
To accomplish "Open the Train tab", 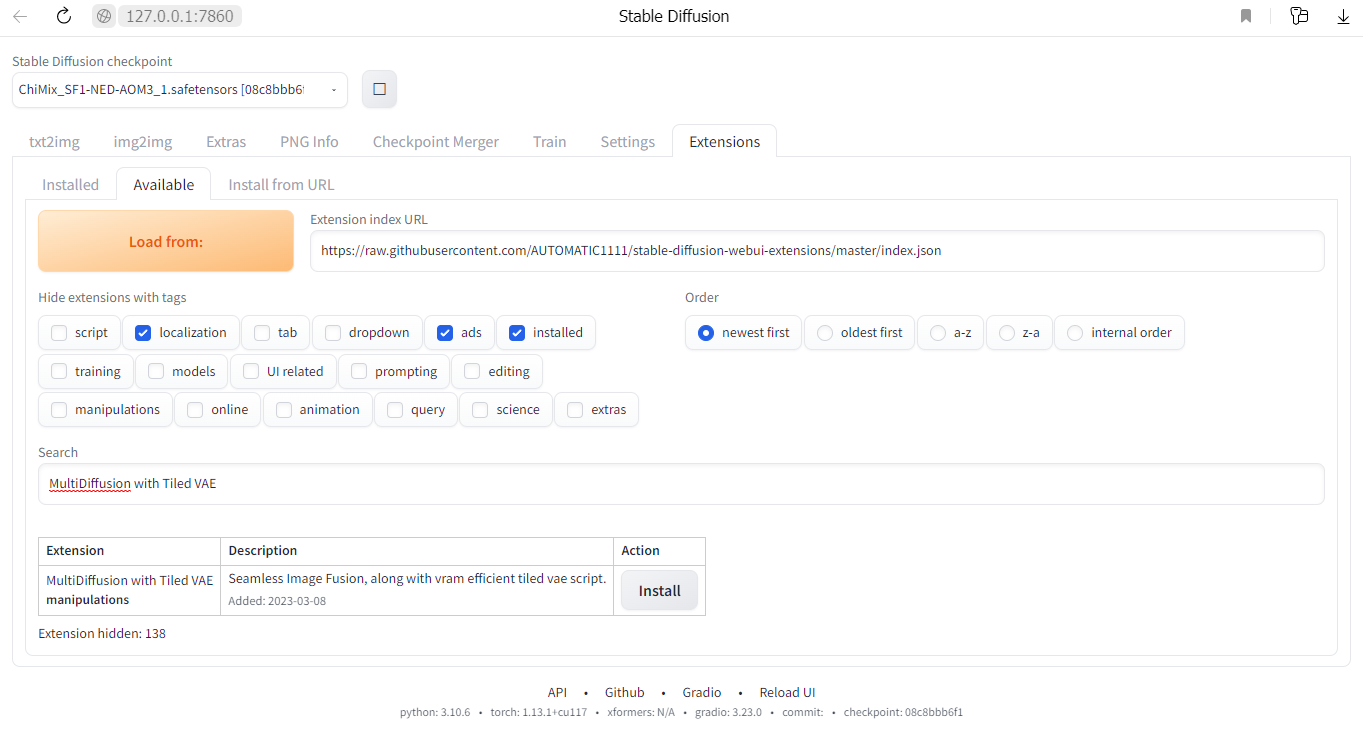I will pos(550,142).
